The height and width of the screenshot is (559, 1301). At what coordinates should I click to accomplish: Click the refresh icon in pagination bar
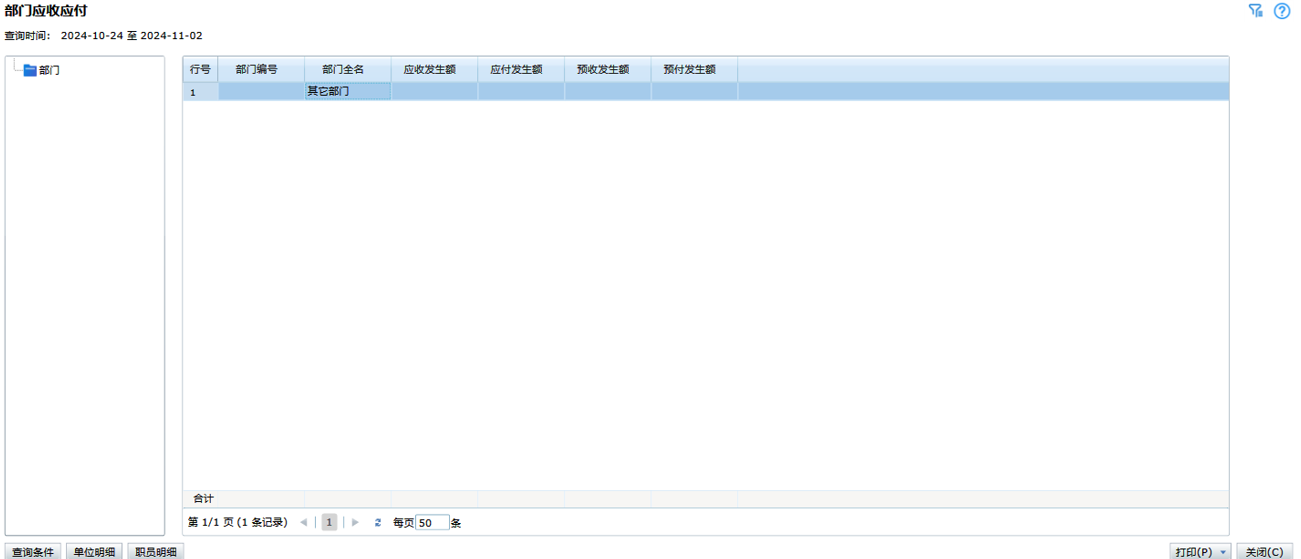point(378,522)
